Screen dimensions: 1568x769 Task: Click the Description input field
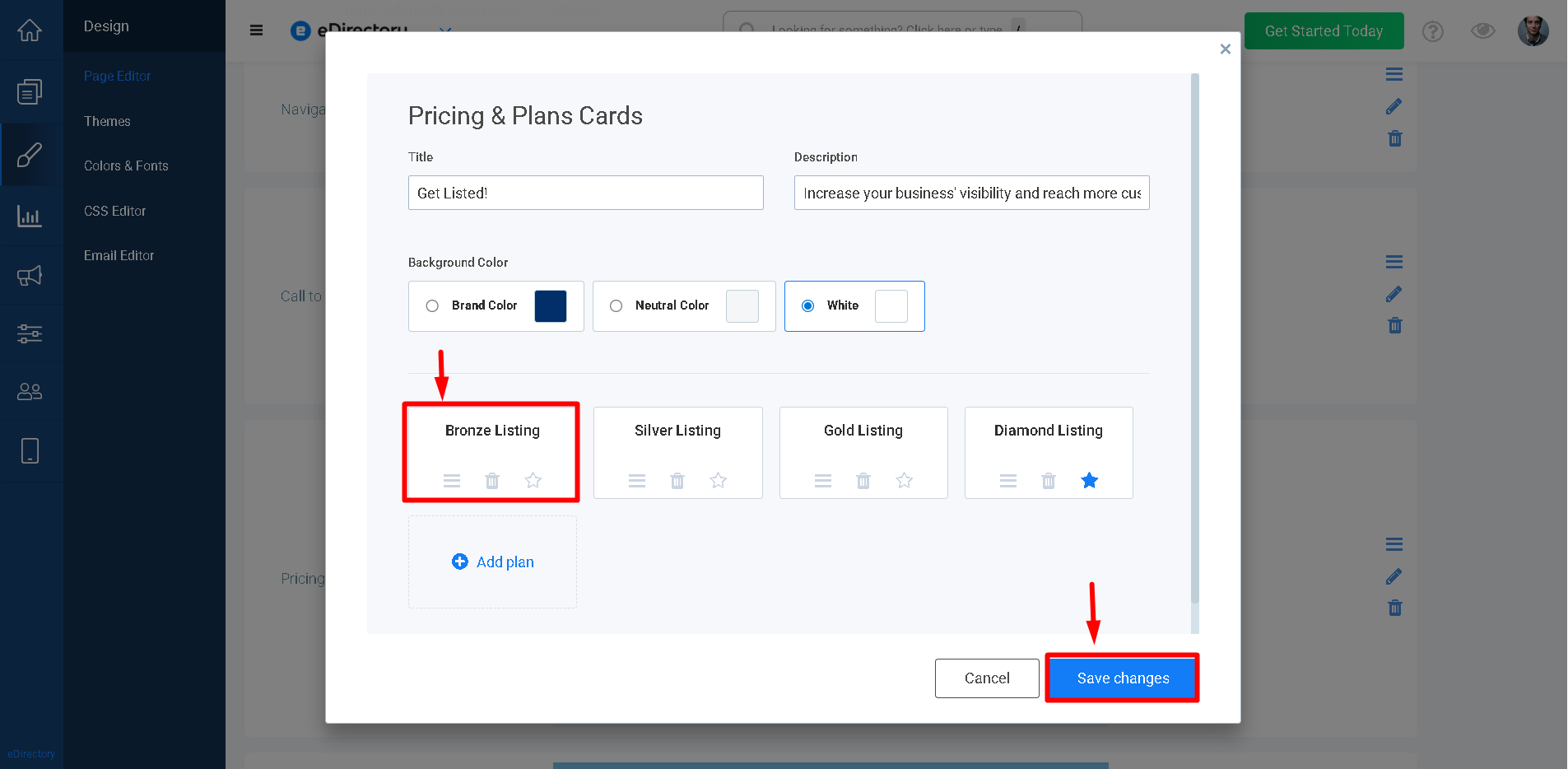point(972,193)
